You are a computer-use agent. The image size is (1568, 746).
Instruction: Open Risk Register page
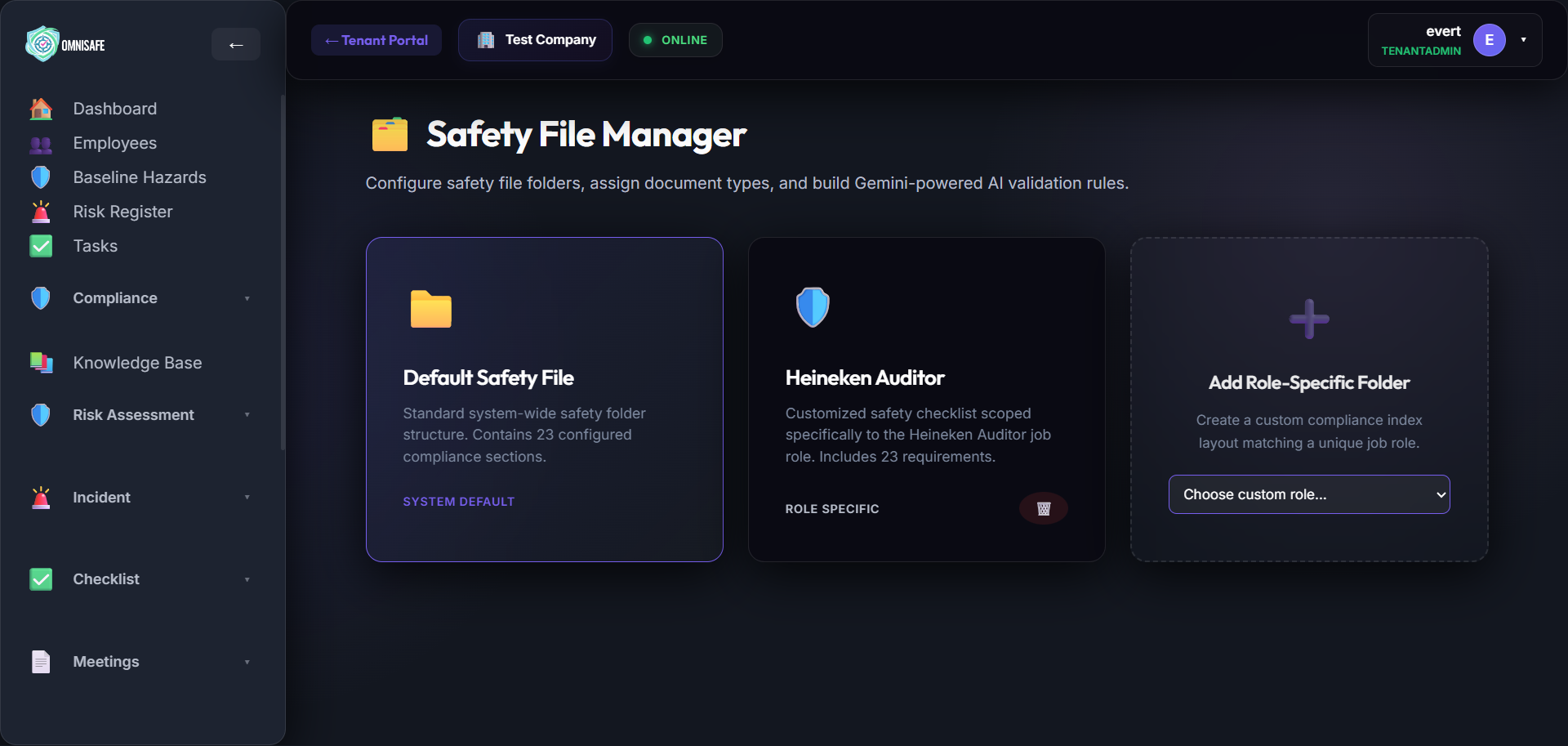tap(123, 212)
